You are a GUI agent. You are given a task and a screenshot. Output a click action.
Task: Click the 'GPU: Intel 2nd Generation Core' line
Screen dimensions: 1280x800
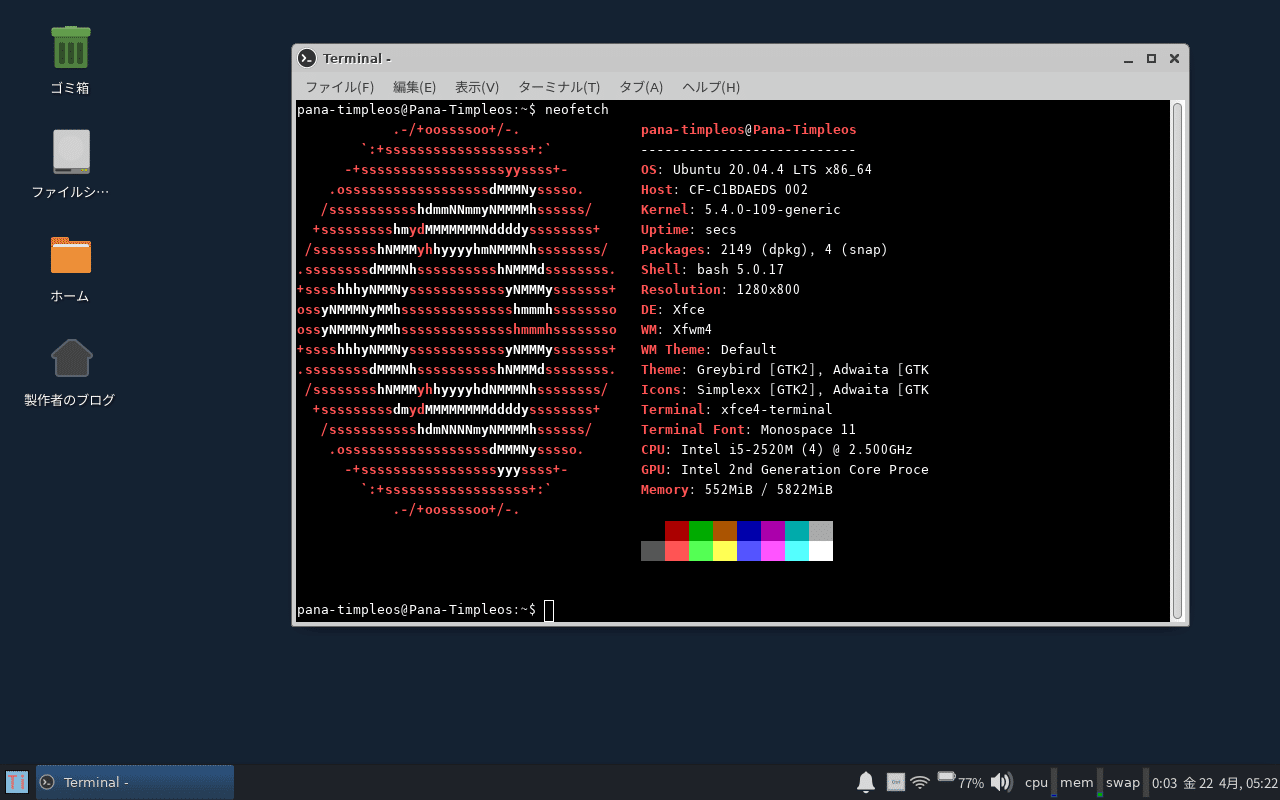click(x=785, y=470)
